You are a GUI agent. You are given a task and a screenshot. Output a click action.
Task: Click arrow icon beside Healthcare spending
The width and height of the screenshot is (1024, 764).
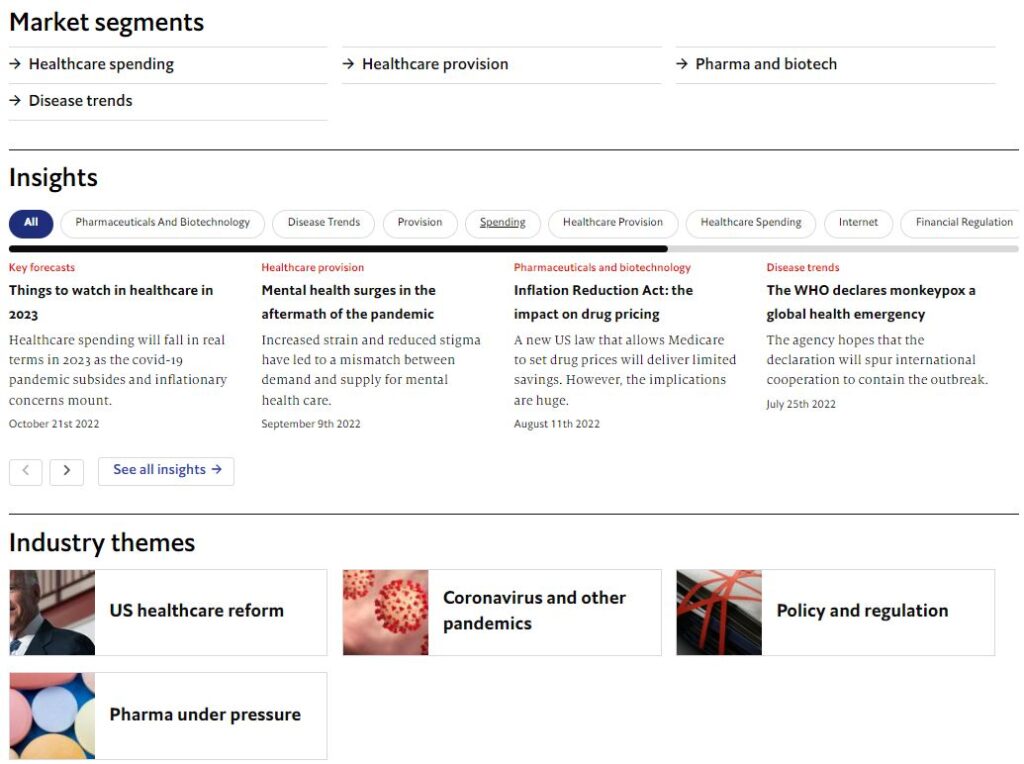click(16, 64)
